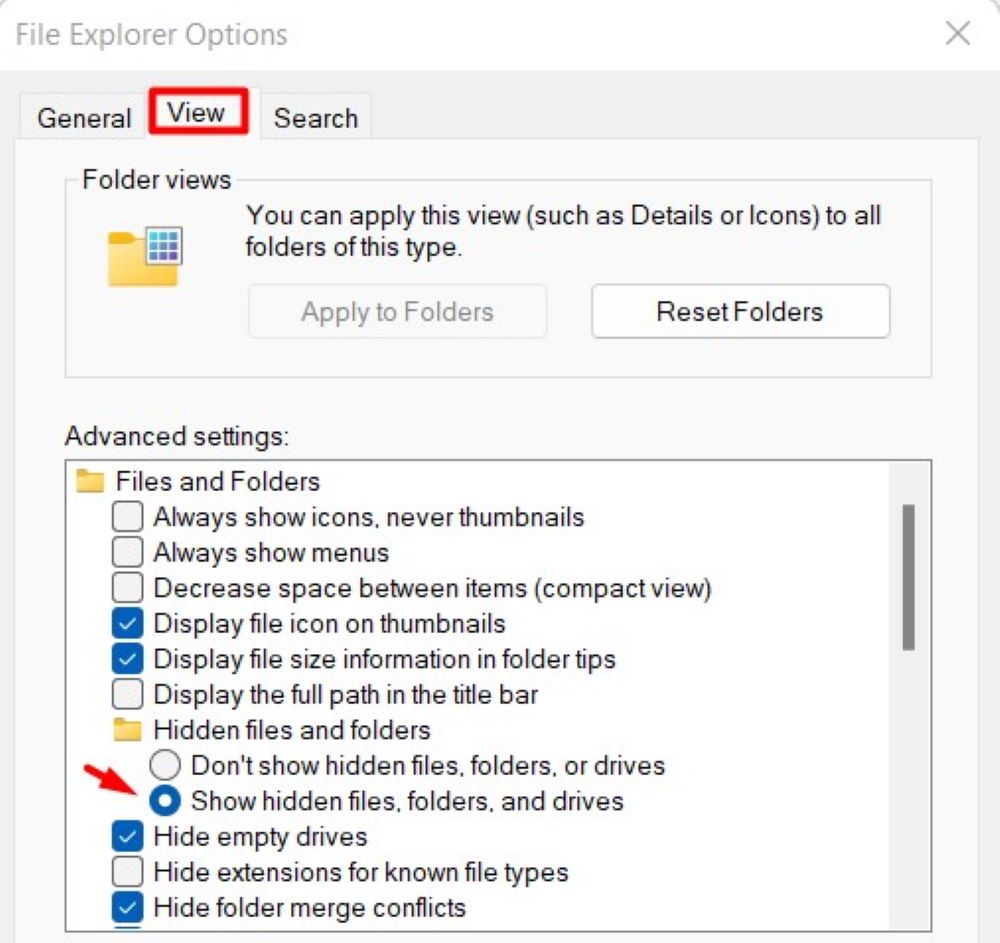Click the Reset Folders button

740,312
